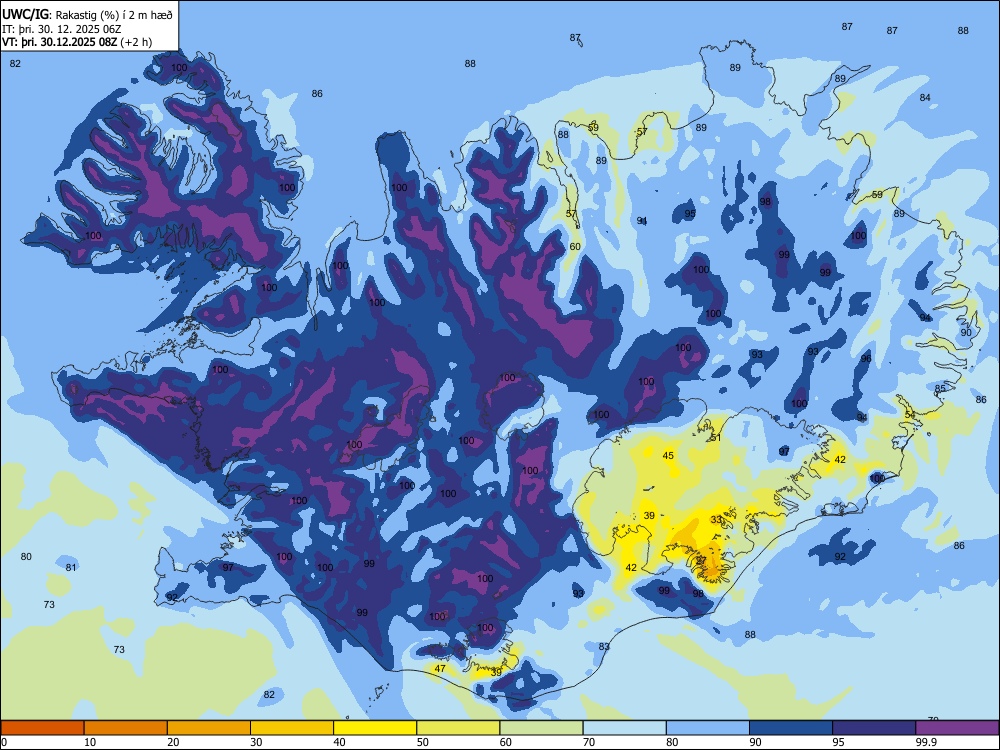Image resolution: width=1000 pixels, height=750 pixels.
Task: Click the valid time line 'VT: þri. 30.12.2025 08Z (+2 h)'
Action: tap(77, 42)
